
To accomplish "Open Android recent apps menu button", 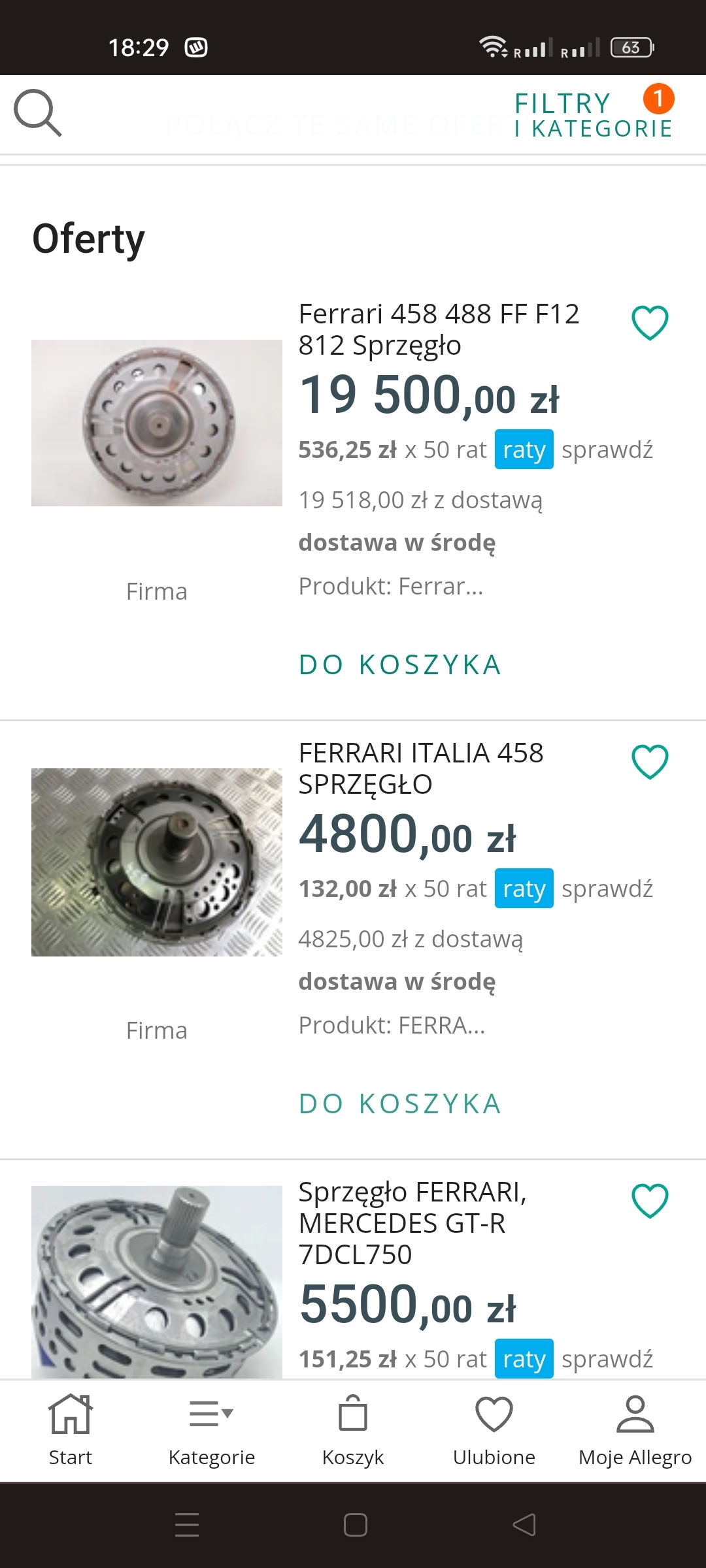I will [x=187, y=1525].
